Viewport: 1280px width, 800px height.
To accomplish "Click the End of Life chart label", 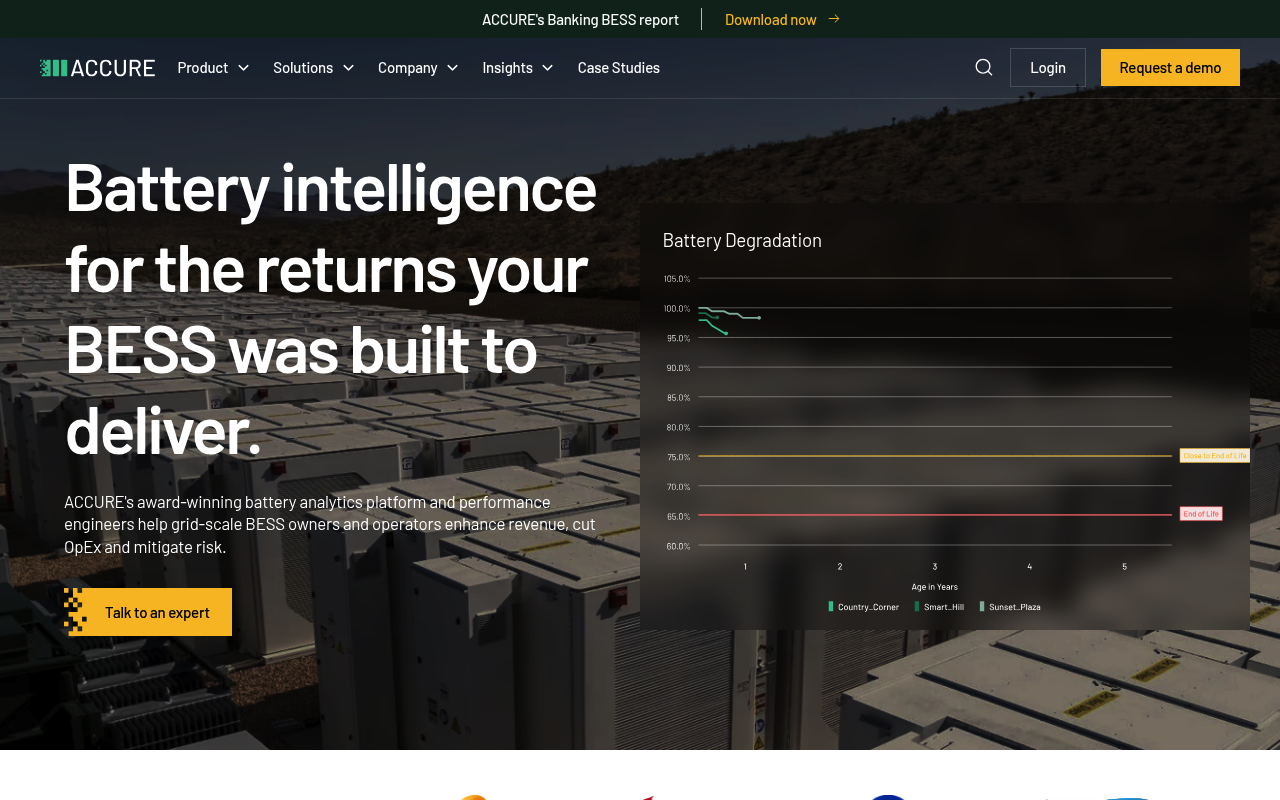I will pyautogui.click(x=1201, y=513).
